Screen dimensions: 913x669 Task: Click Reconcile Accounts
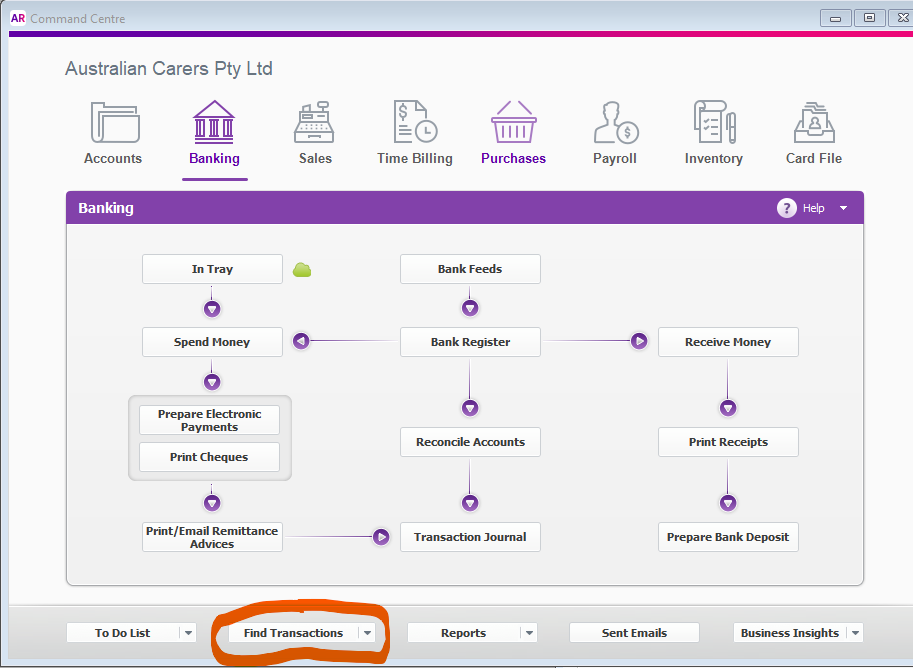coord(470,441)
